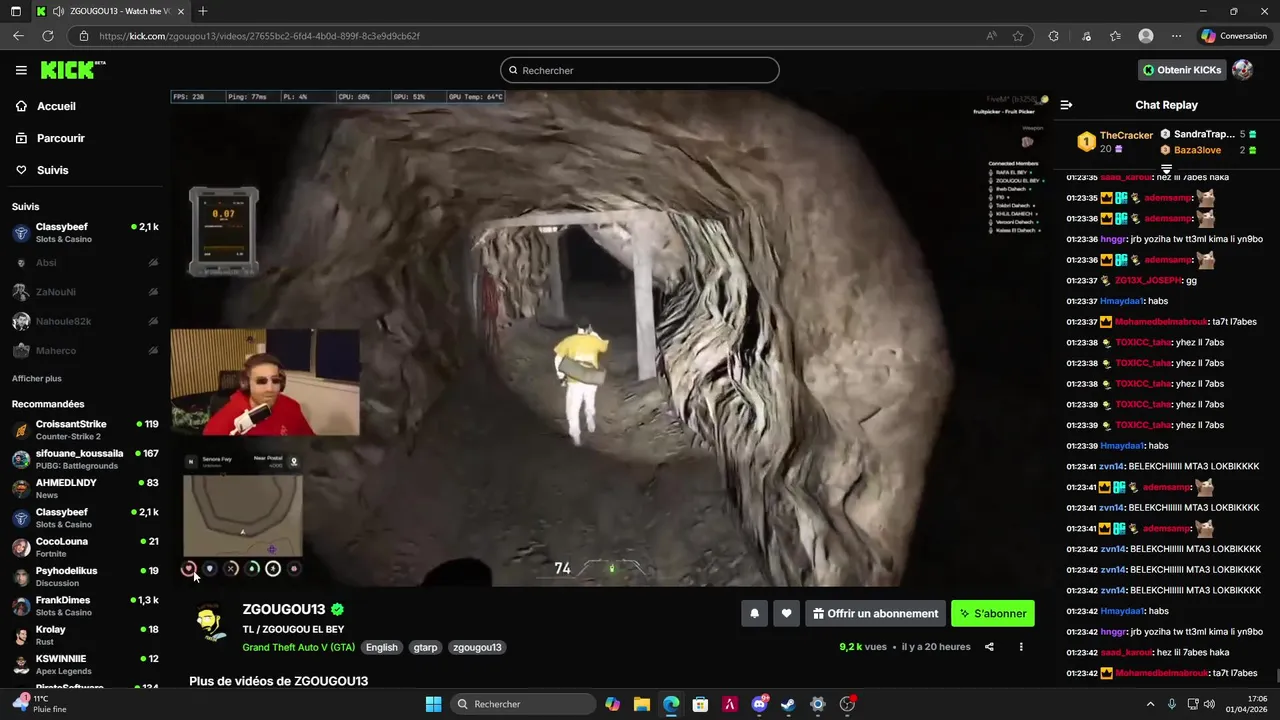Click the video player area
Image resolution: width=1280 pixels, height=720 pixels.
pyautogui.click(x=610, y=338)
